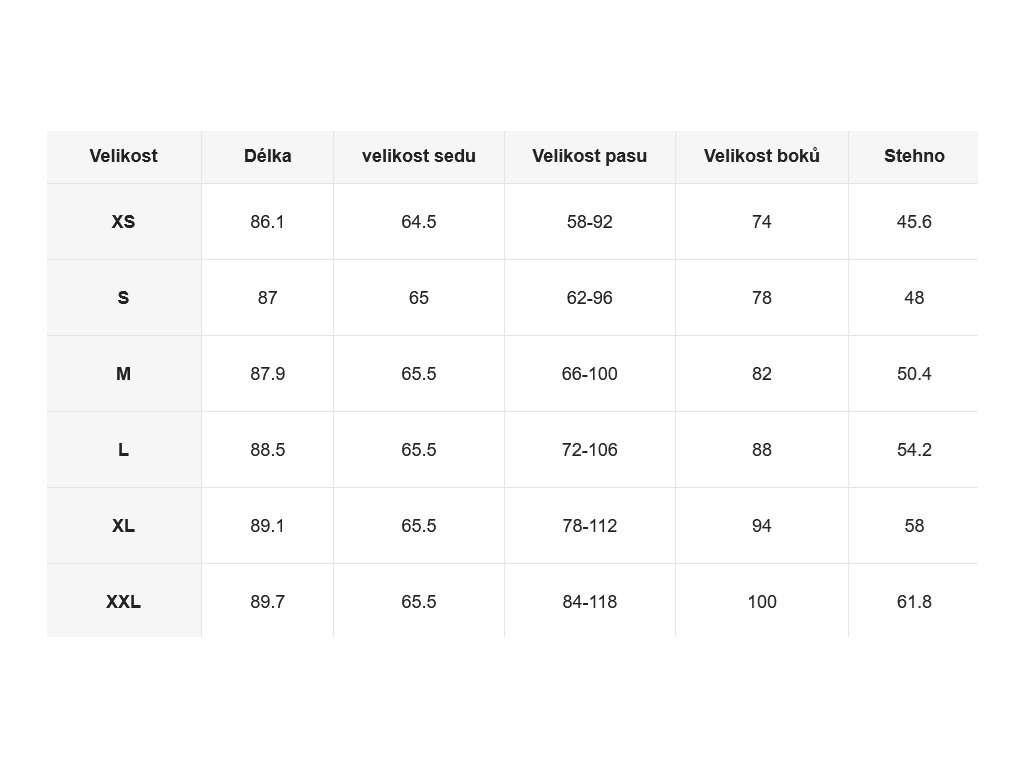
Task: Select the 58-92 waist value
Action: coord(589,221)
